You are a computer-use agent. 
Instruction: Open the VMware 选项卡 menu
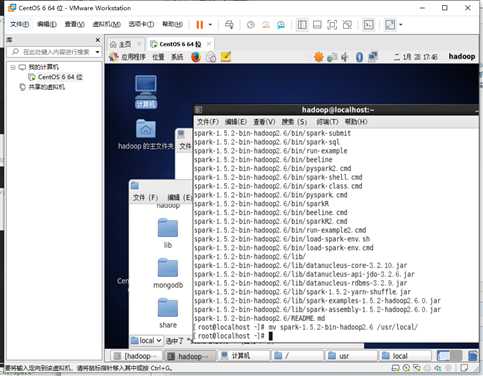[x=141, y=24]
